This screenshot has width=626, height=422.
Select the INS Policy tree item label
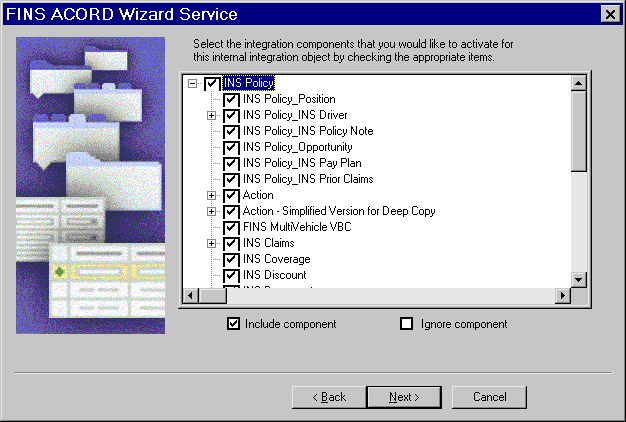(x=248, y=83)
